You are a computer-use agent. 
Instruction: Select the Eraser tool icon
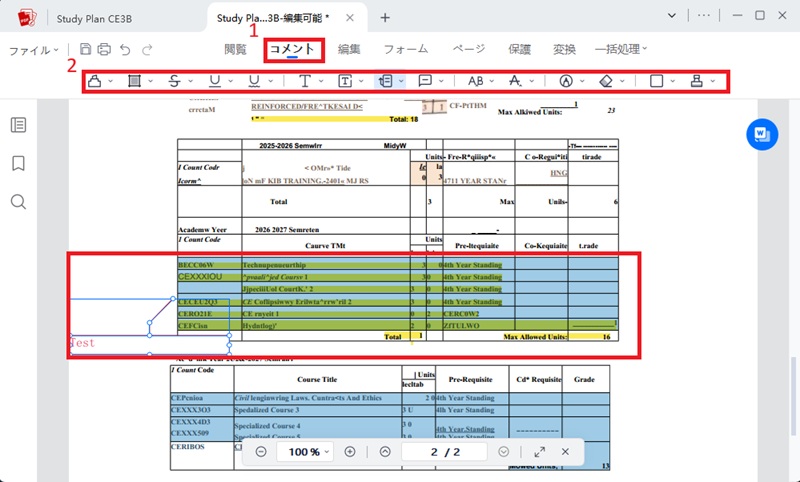tap(606, 81)
